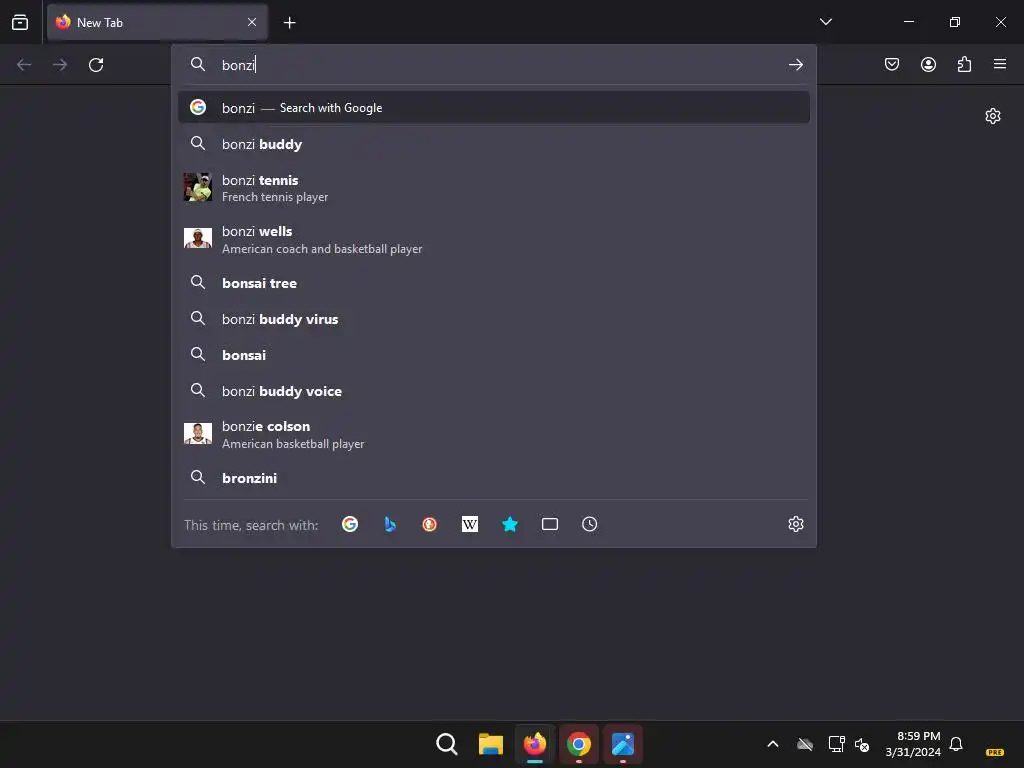Click Firefox icon in taskbar
The height and width of the screenshot is (768, 1024).
535,744
